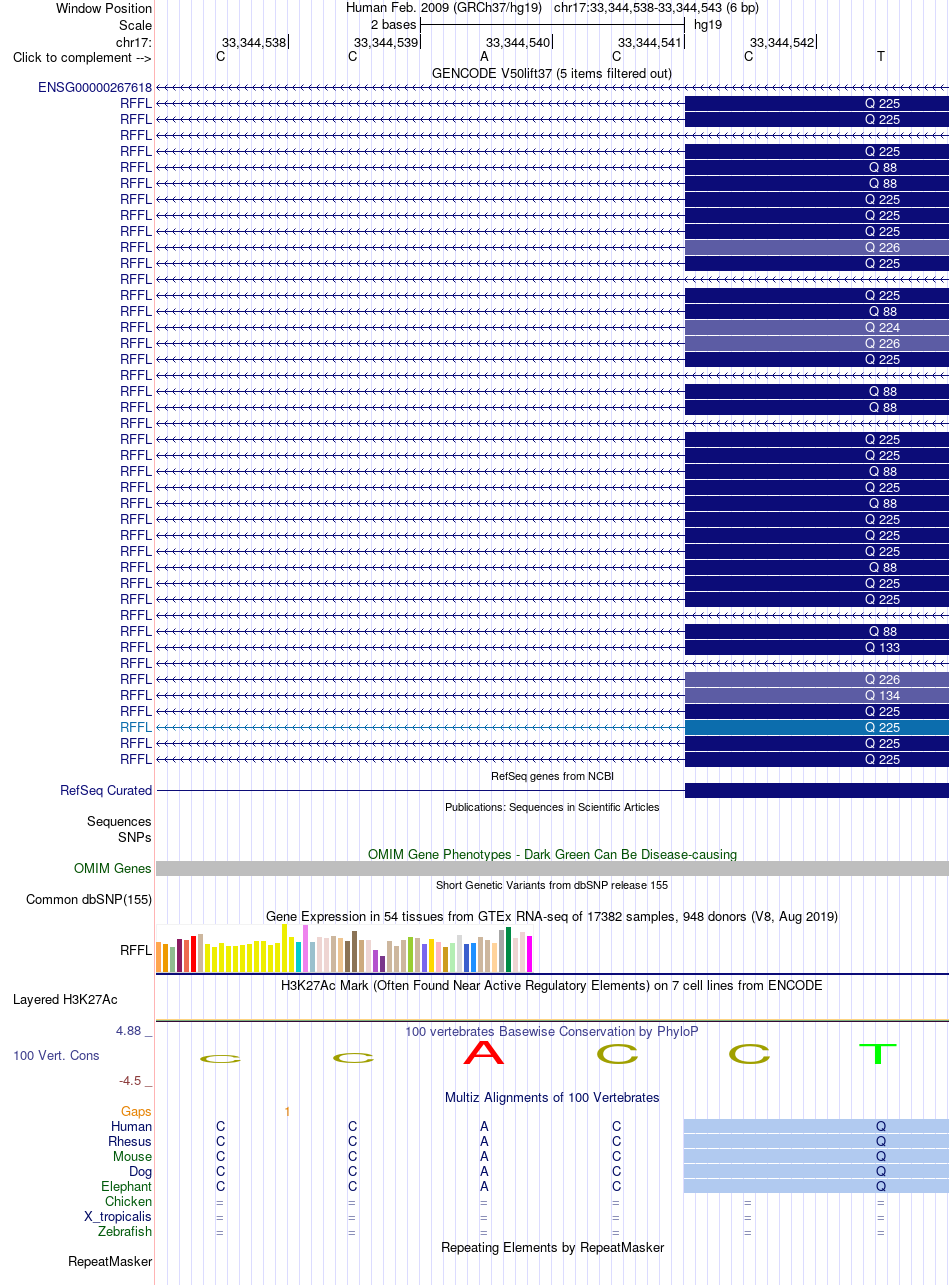Open the RepeatMasker track label
The height and width of the screenshot is (1285, 950).
click(110, 1261)
